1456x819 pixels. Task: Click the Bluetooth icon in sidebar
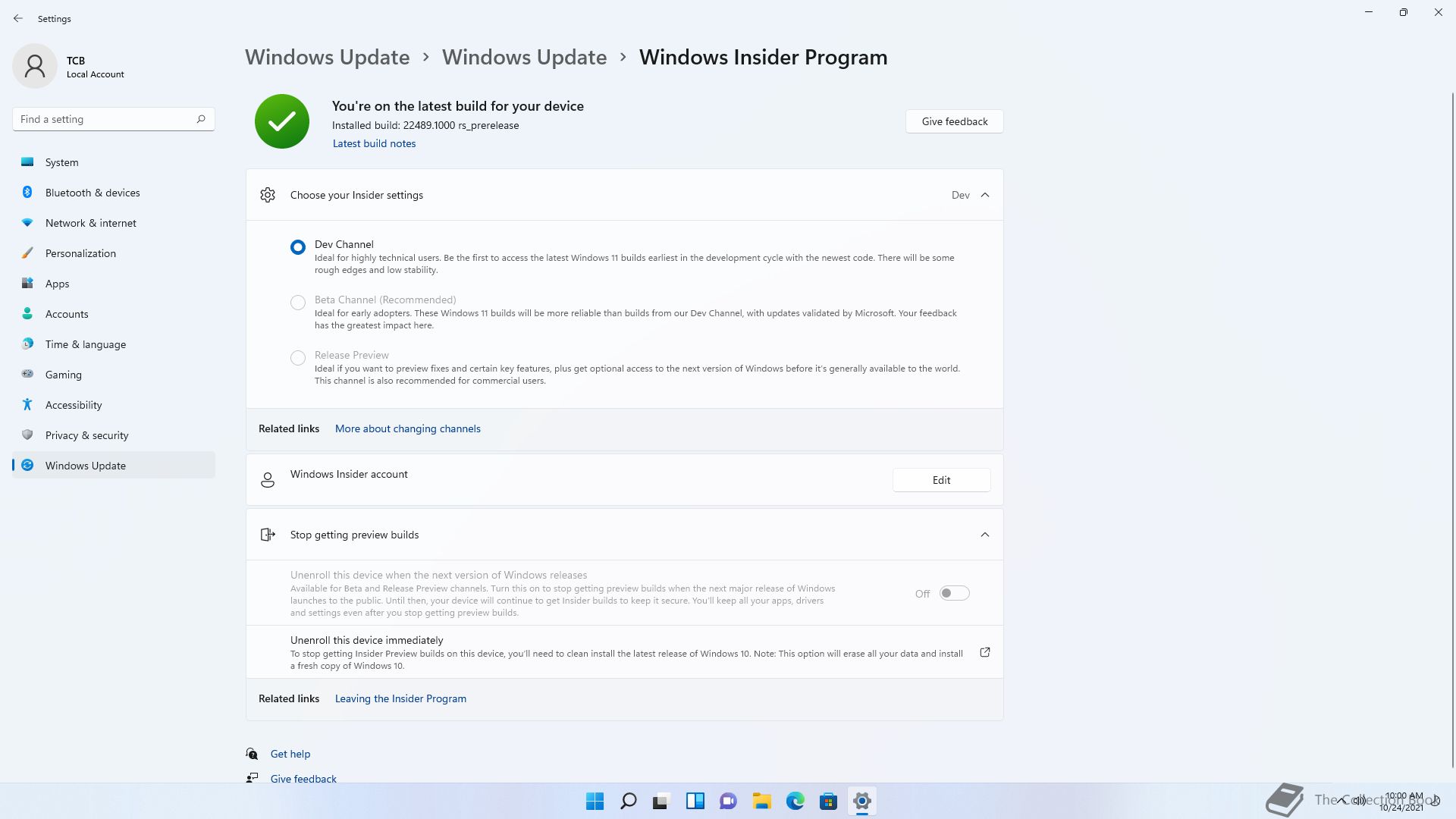(x=27, y=192)
